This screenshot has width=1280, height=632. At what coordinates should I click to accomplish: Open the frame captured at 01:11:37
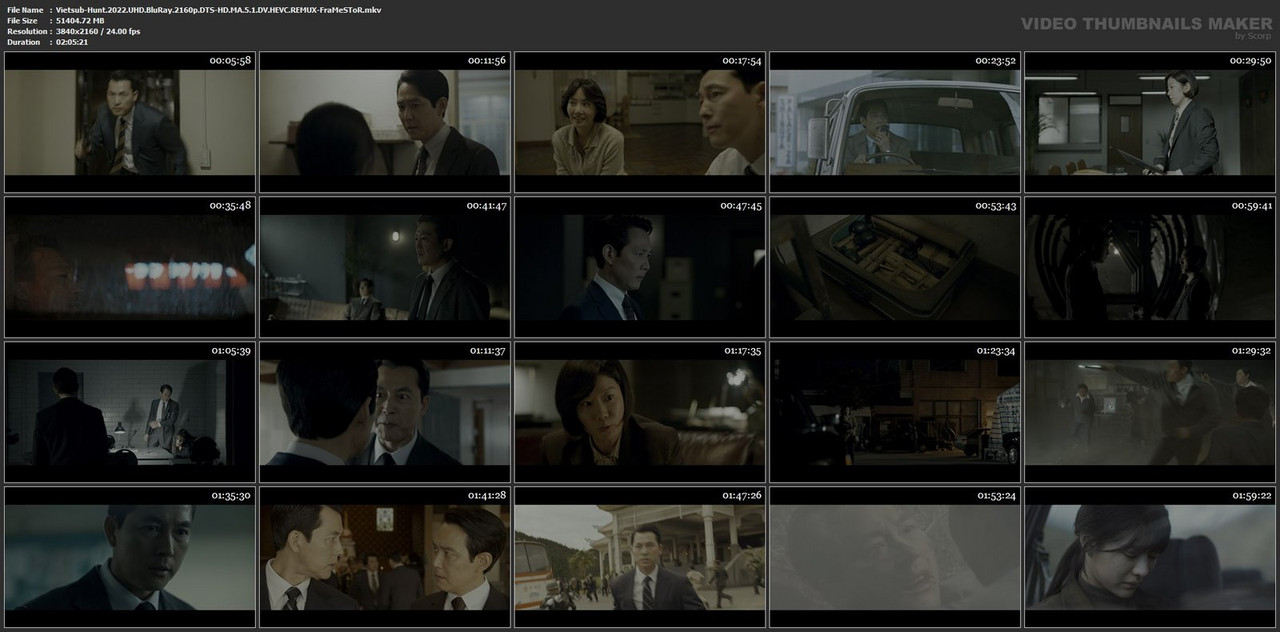click(385, 412)
